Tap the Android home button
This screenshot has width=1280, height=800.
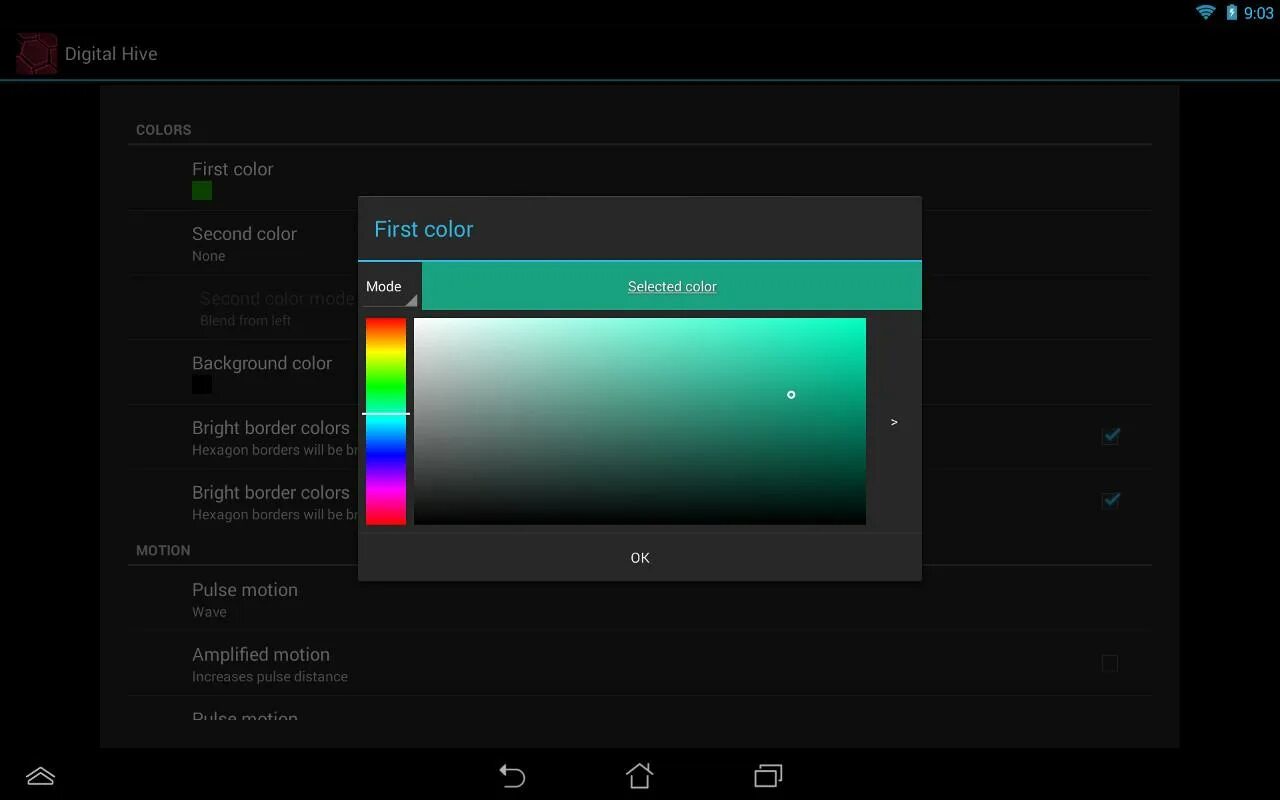pos(640,776)
